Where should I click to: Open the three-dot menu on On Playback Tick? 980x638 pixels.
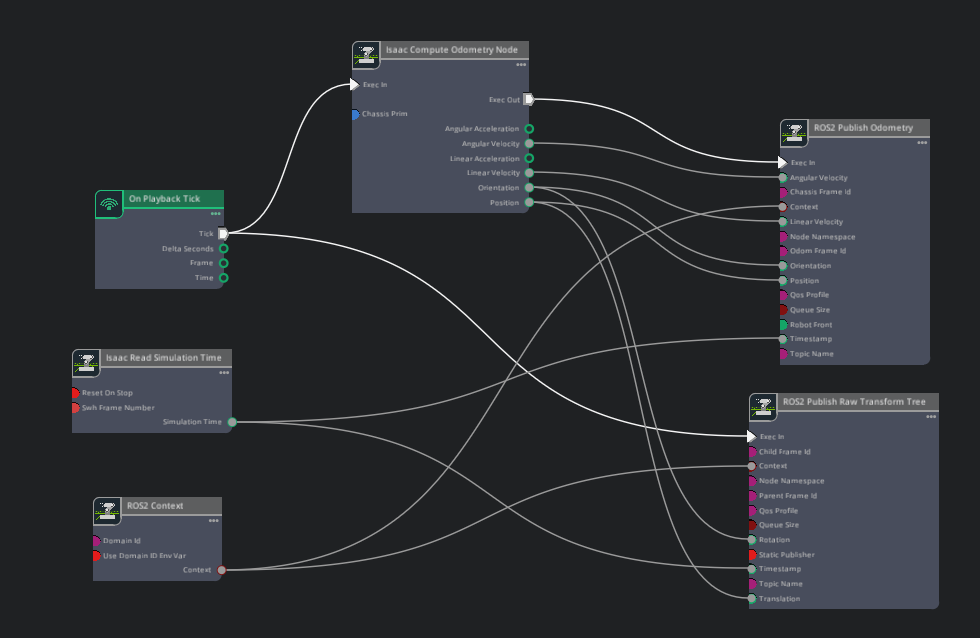tap(216, 214)
